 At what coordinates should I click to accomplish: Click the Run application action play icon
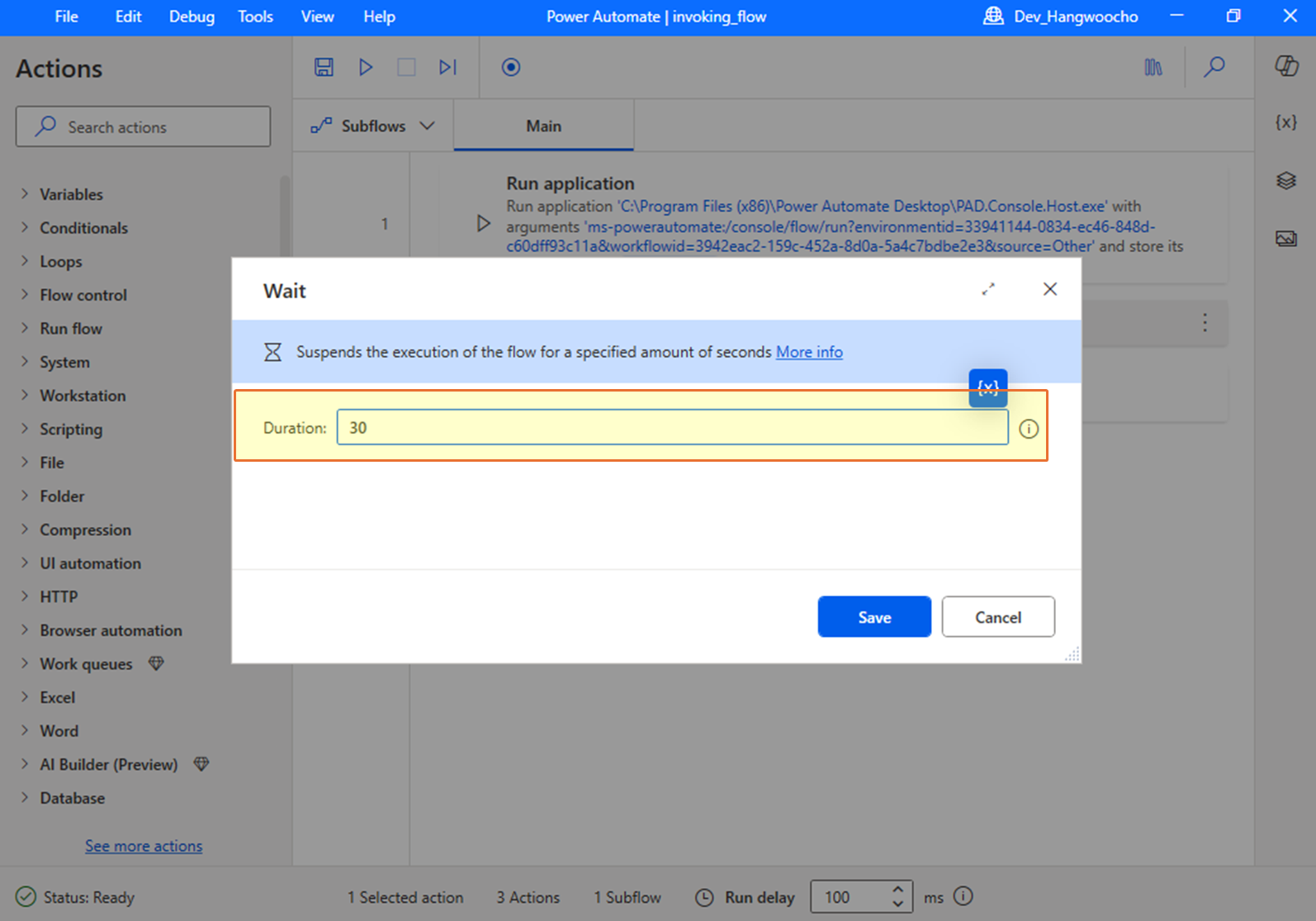click(484, 223)
